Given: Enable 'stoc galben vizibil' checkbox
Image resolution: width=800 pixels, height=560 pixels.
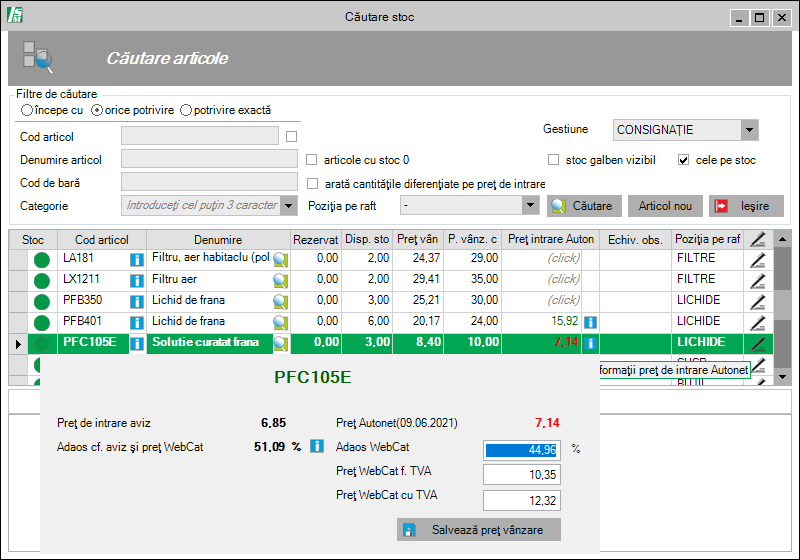Looking at the screenshot, I should click(x=553, y=160).
